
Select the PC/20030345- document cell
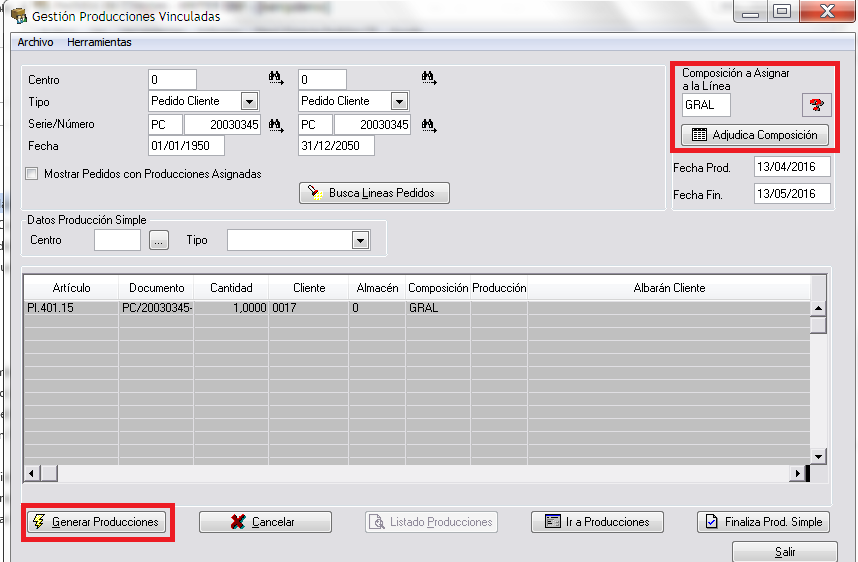coord(156,308)
